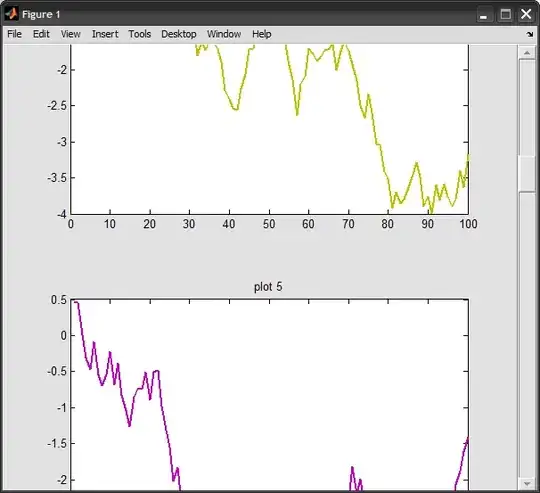Click the 'plot 5' title text
This screenshot has width=540, height=493.
(268, 286)
